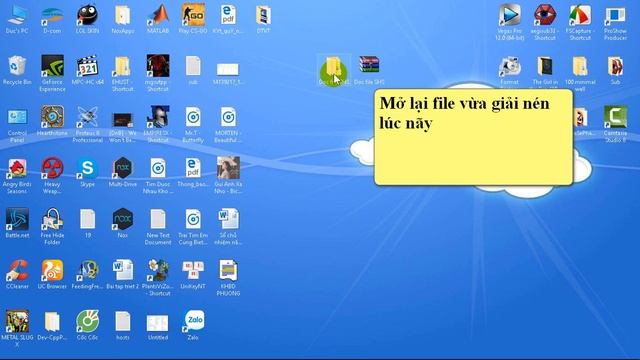Select the Trai Tim Em Cung Biet audio file
Screen dimensions: 640x360
193,227
